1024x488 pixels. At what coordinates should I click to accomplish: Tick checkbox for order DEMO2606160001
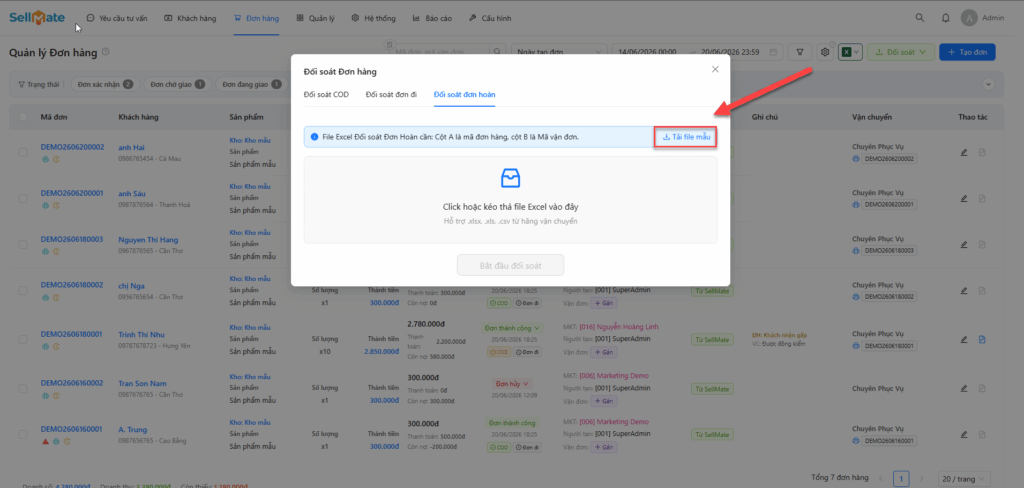click(23, 434)
